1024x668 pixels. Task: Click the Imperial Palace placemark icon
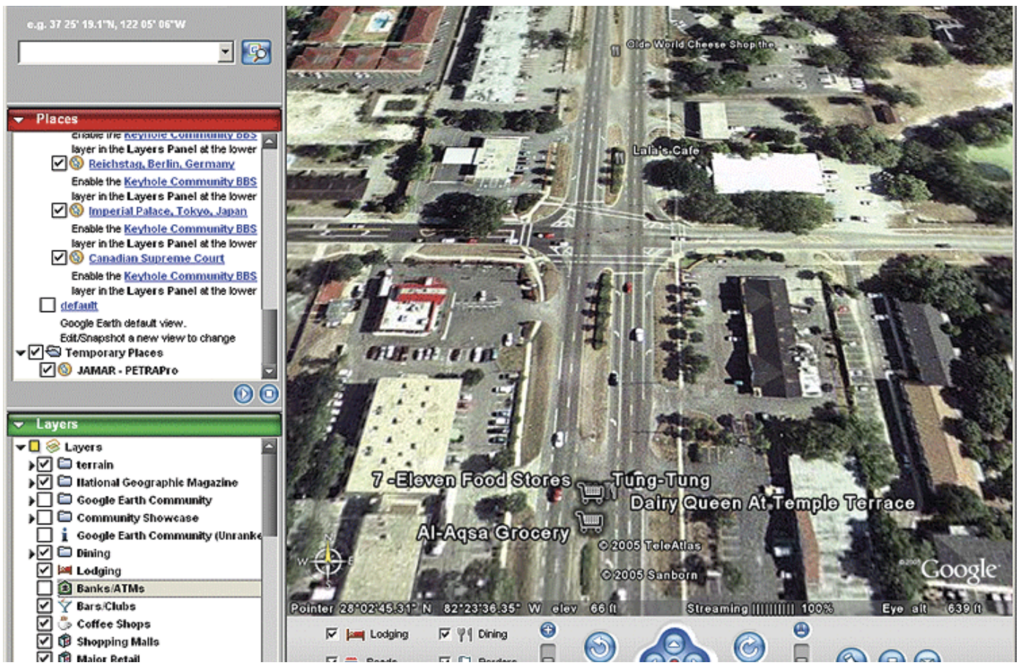(x=76, y=210)
